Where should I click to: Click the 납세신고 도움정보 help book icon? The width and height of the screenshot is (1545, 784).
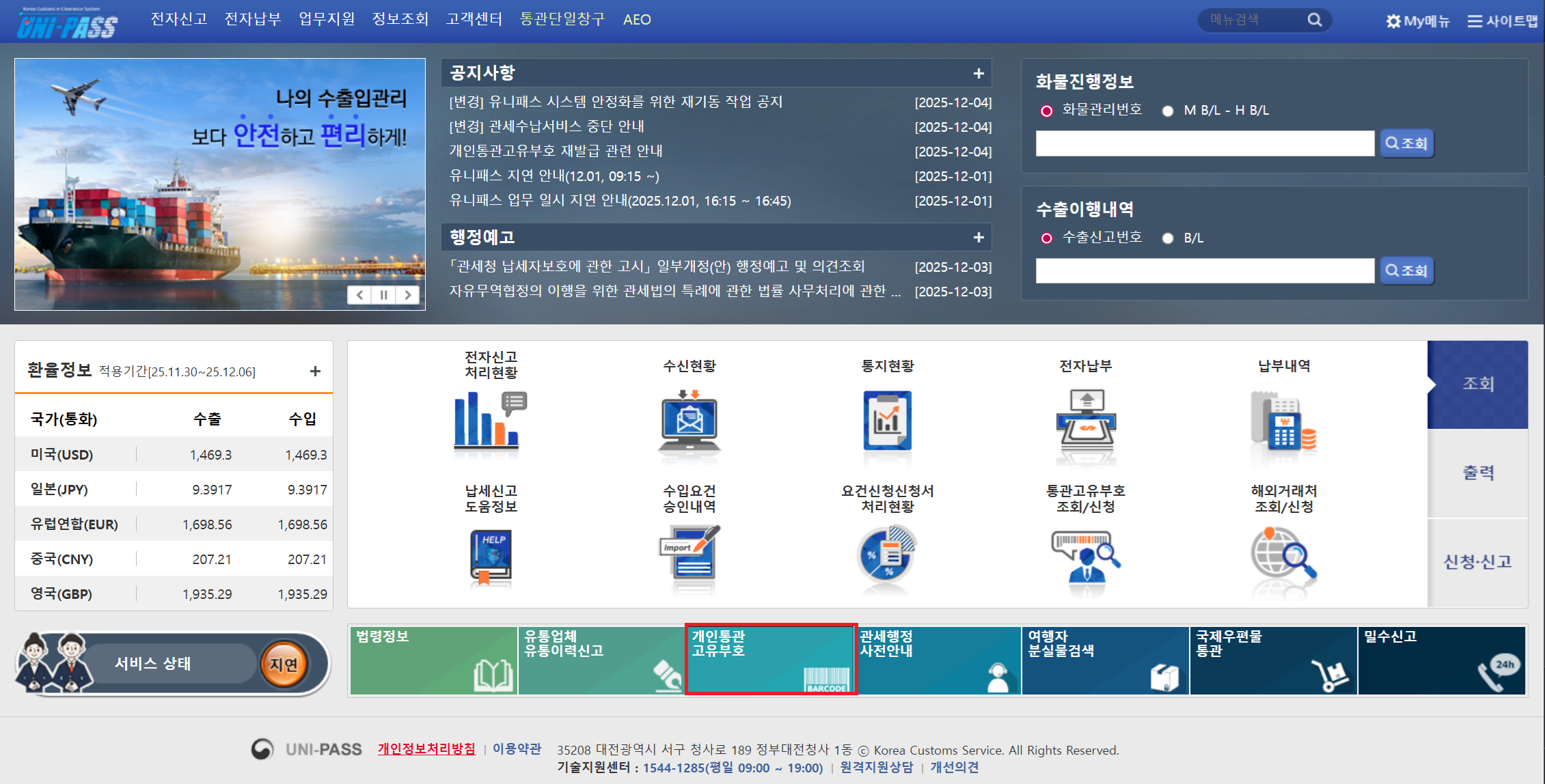tap(490, 558)
